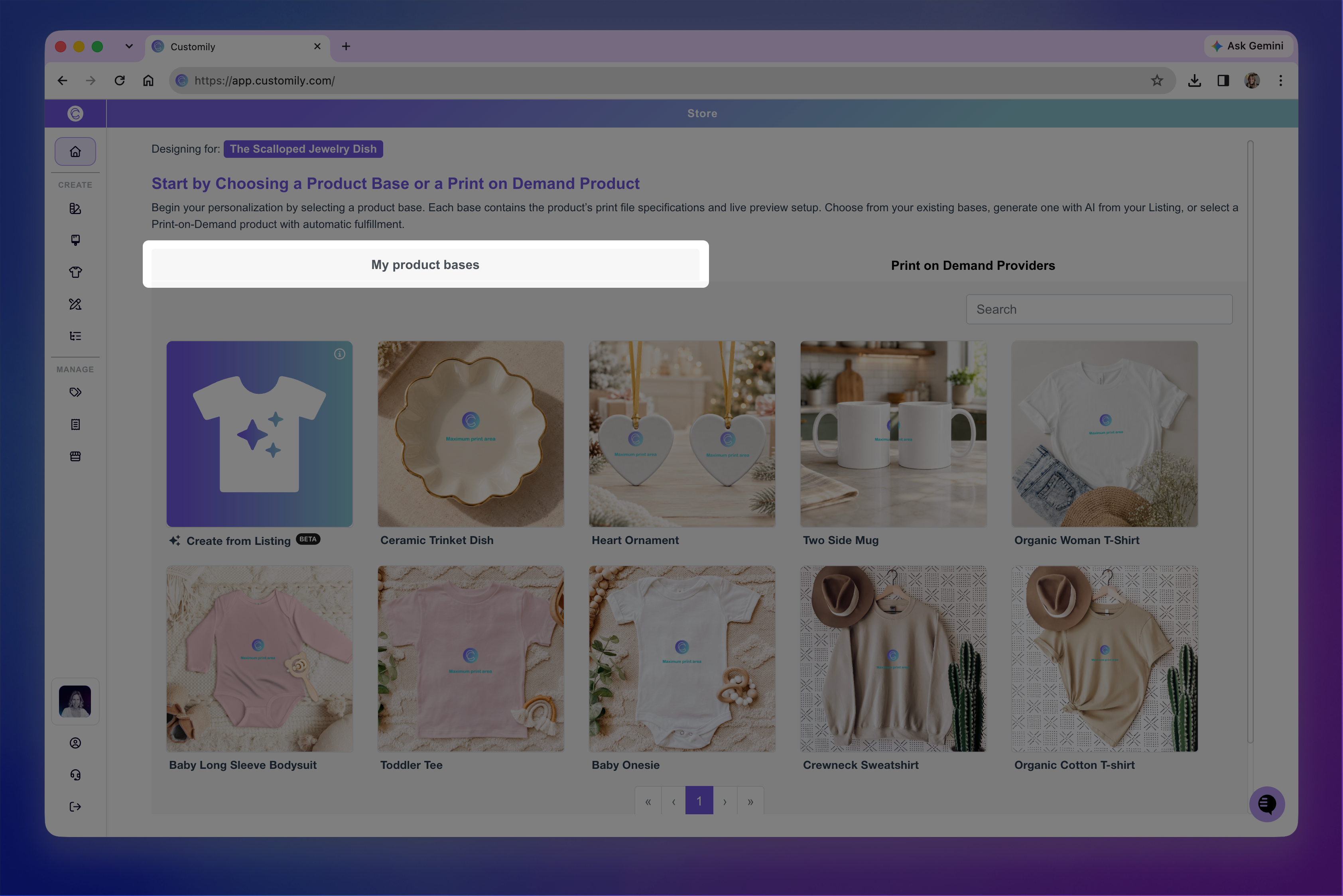Open the account profile circle icon
The width and height of the screenshot is (1343, 896).
(75, 743)
